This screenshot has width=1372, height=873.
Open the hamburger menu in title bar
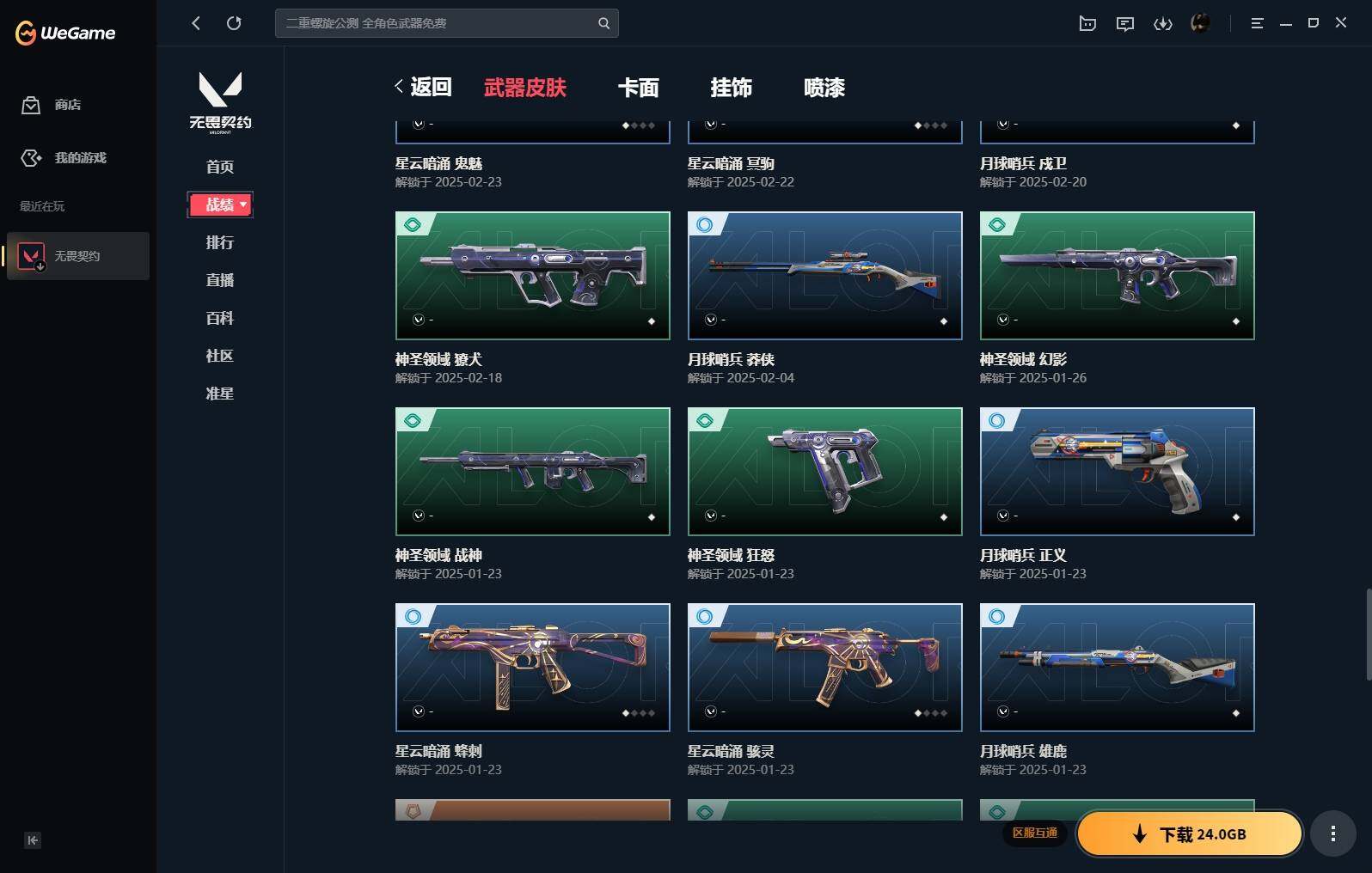1257,23
